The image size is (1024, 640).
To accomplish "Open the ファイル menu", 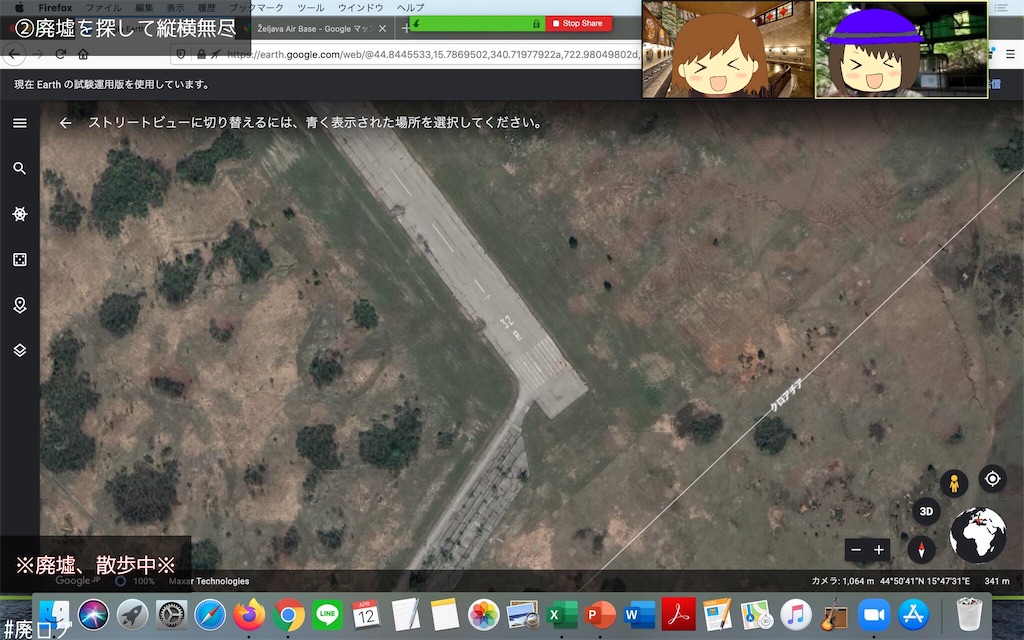I will pos(103,8).
